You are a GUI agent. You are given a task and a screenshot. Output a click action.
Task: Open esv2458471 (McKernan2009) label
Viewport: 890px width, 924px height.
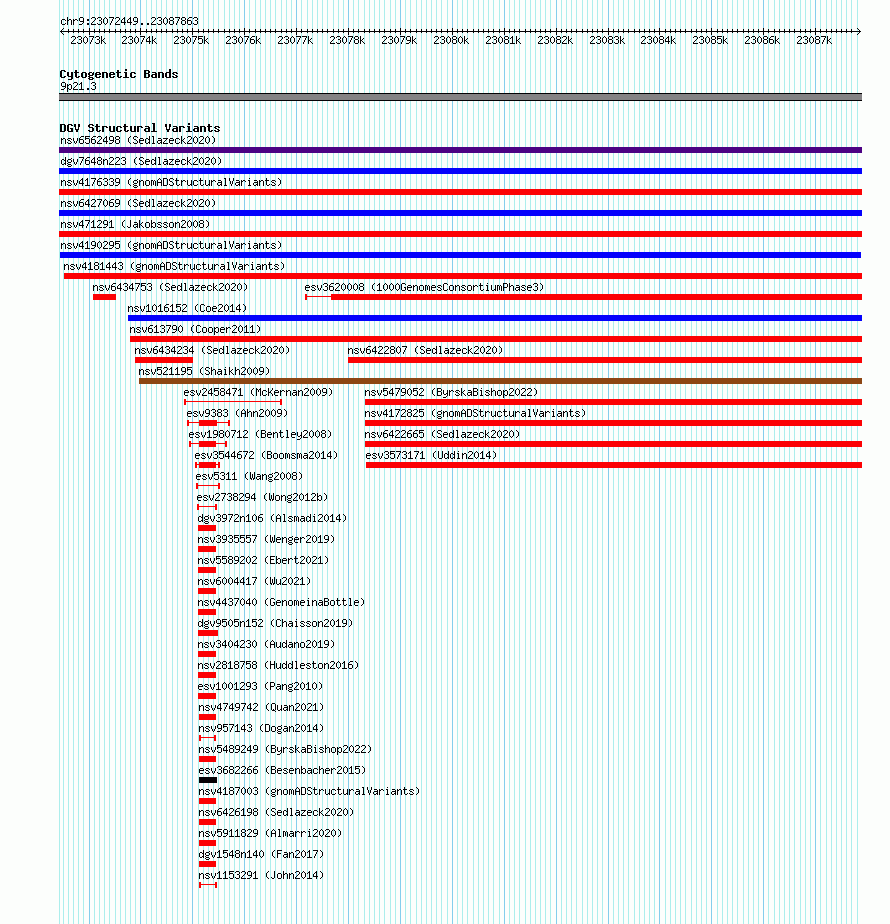[258, 392]
